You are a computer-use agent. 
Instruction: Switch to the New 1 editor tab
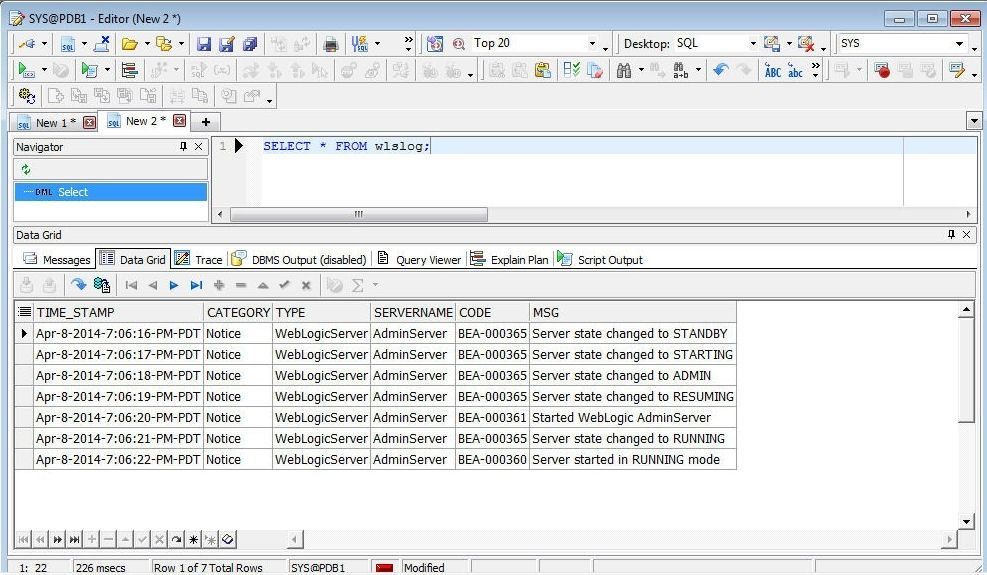click(x=55, y=122)
